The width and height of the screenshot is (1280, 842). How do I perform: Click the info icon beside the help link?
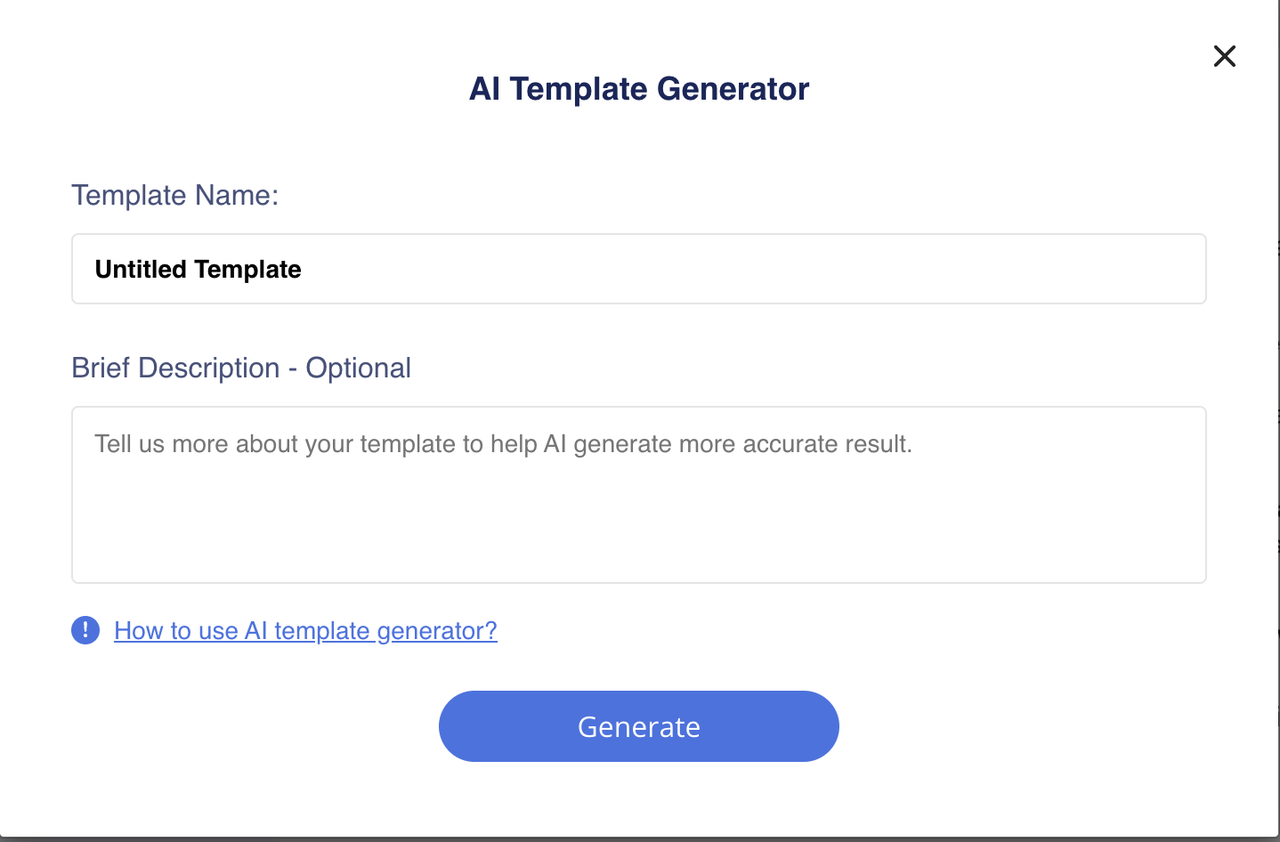click(85, 630)
